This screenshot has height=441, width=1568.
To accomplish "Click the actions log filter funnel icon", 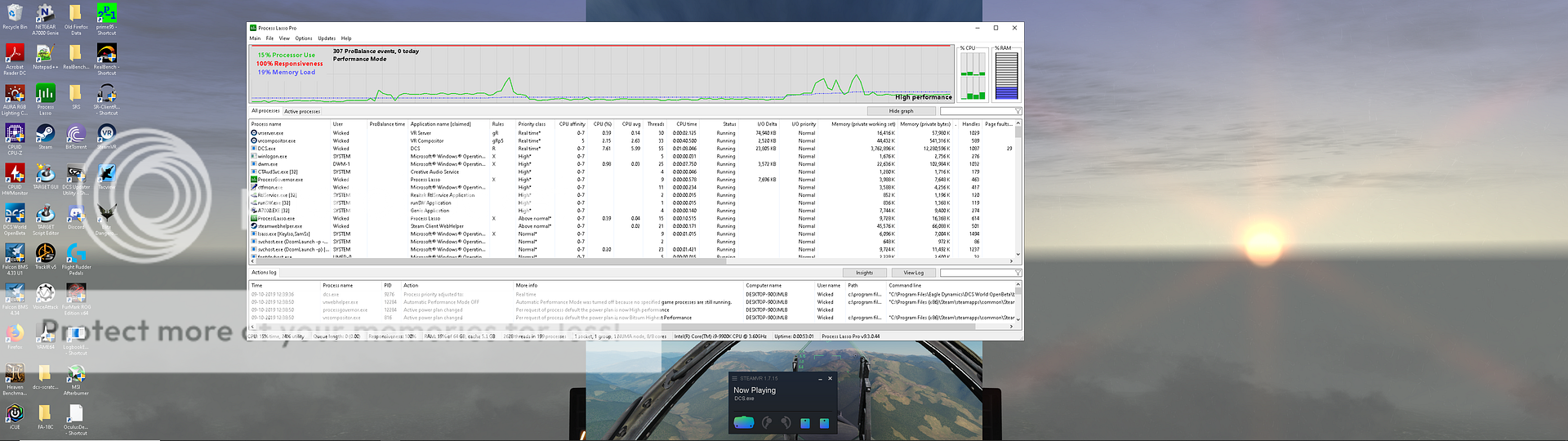I will pos(1018,273).
